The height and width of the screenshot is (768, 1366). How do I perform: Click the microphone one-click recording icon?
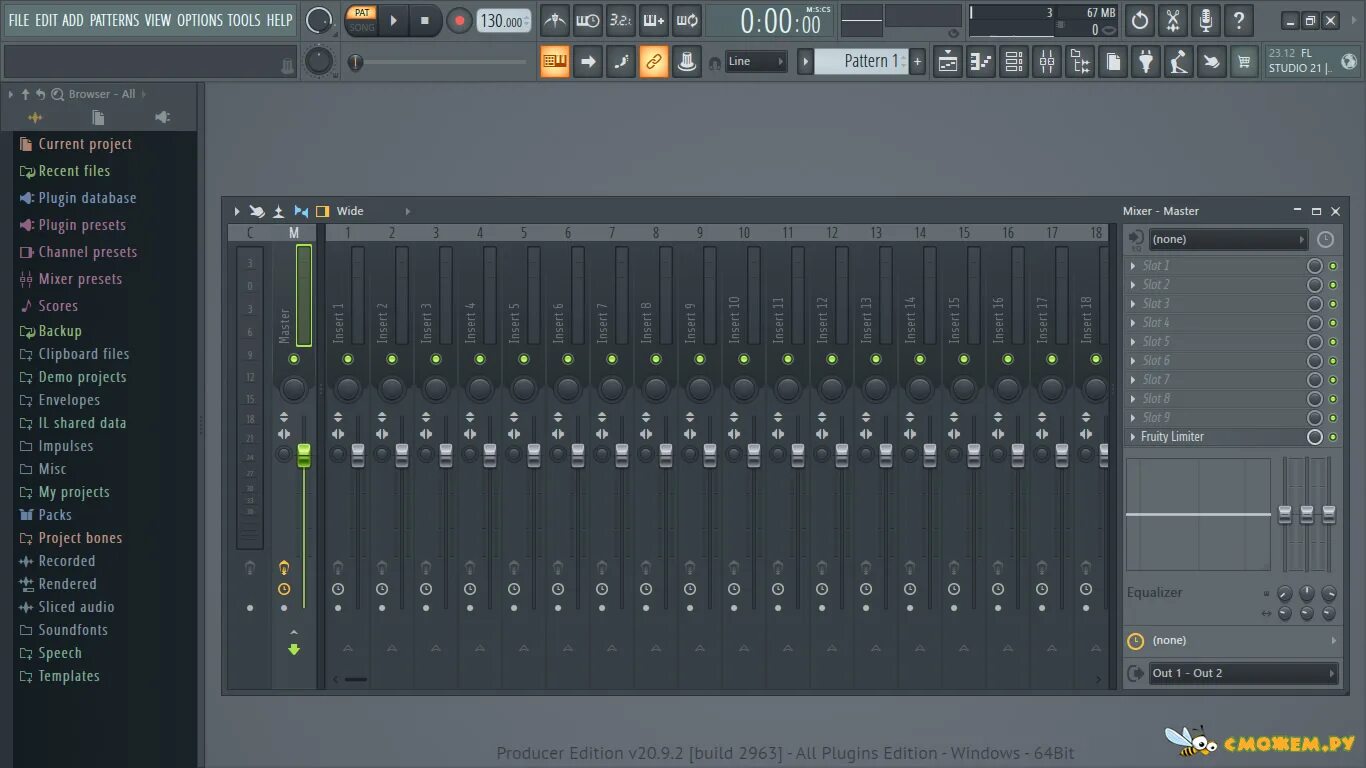click(x=1206, y=20)
